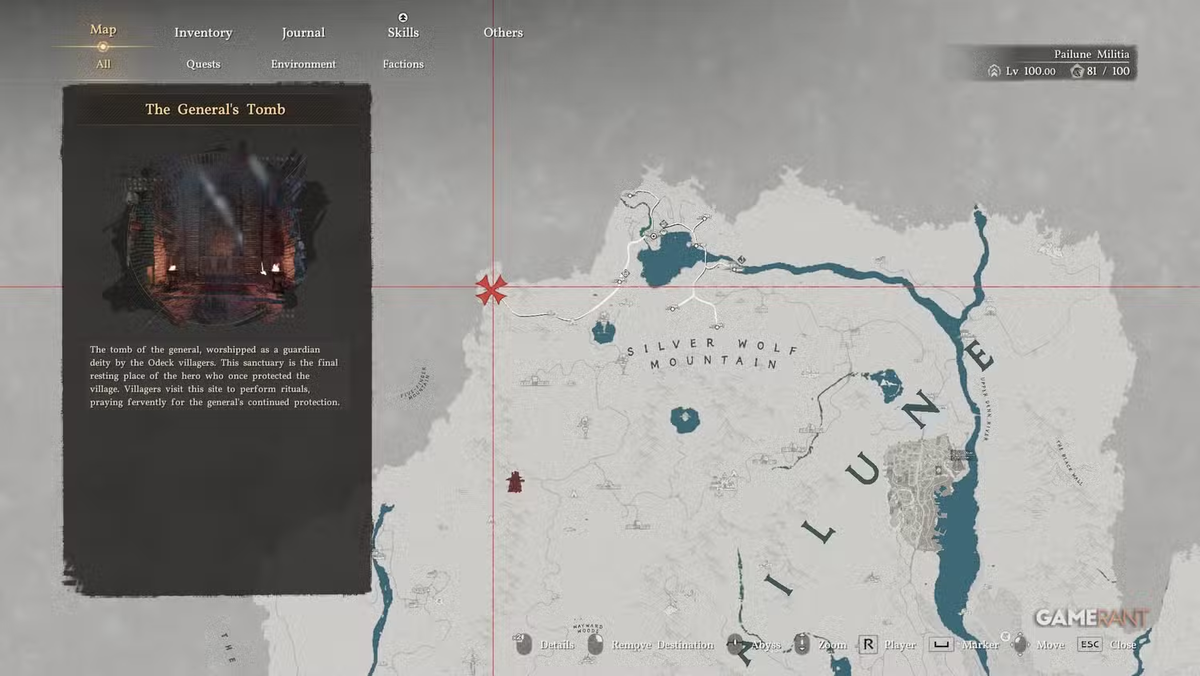Switch to the Inventory tab
Screen dimensions: 1200x676
[x=203, y=33]
